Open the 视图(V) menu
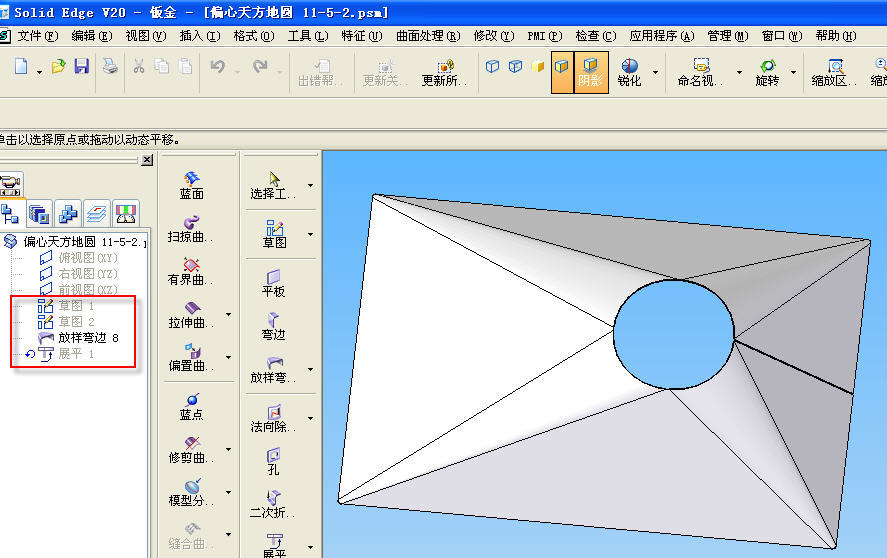Viewport: 887px width, 558px height. 145,36
